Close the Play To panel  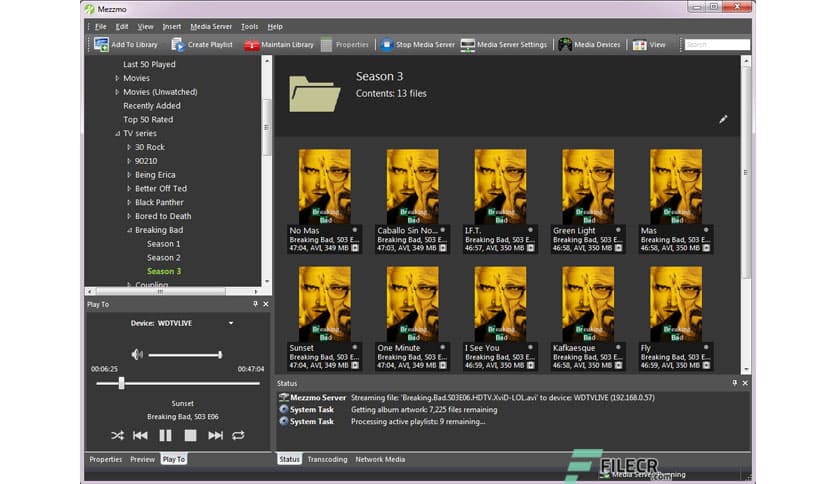click(266, 304)
